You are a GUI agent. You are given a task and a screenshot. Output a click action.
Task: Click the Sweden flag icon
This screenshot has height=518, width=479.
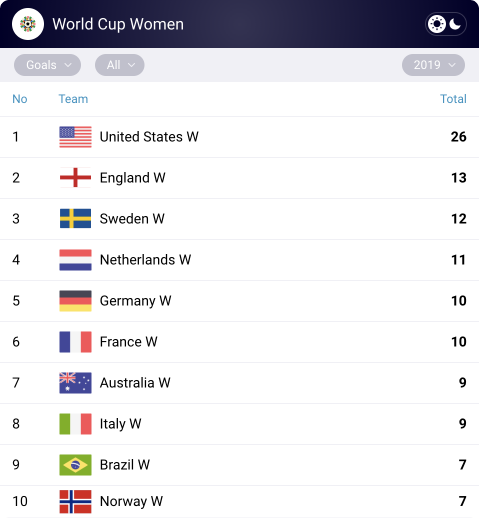(75, 219)
